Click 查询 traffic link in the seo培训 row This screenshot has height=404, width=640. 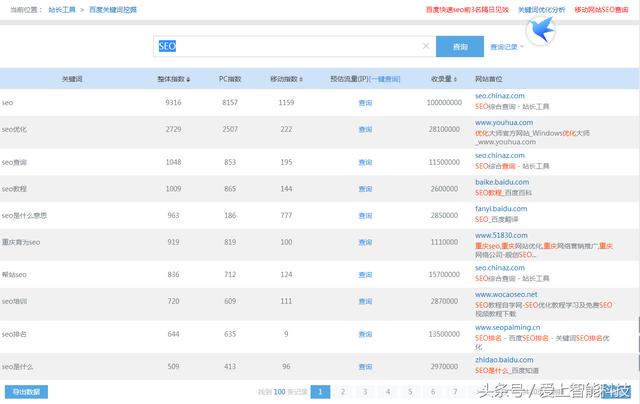[365, 301]
